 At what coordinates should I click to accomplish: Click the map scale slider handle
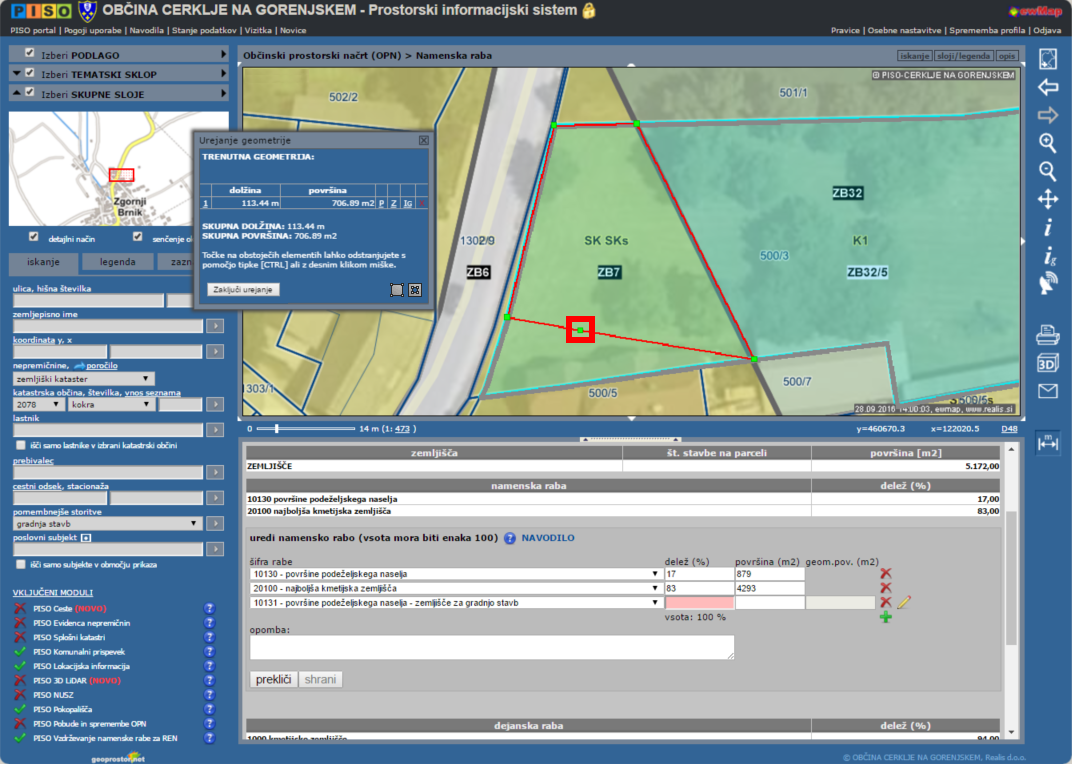click(276, 428)
